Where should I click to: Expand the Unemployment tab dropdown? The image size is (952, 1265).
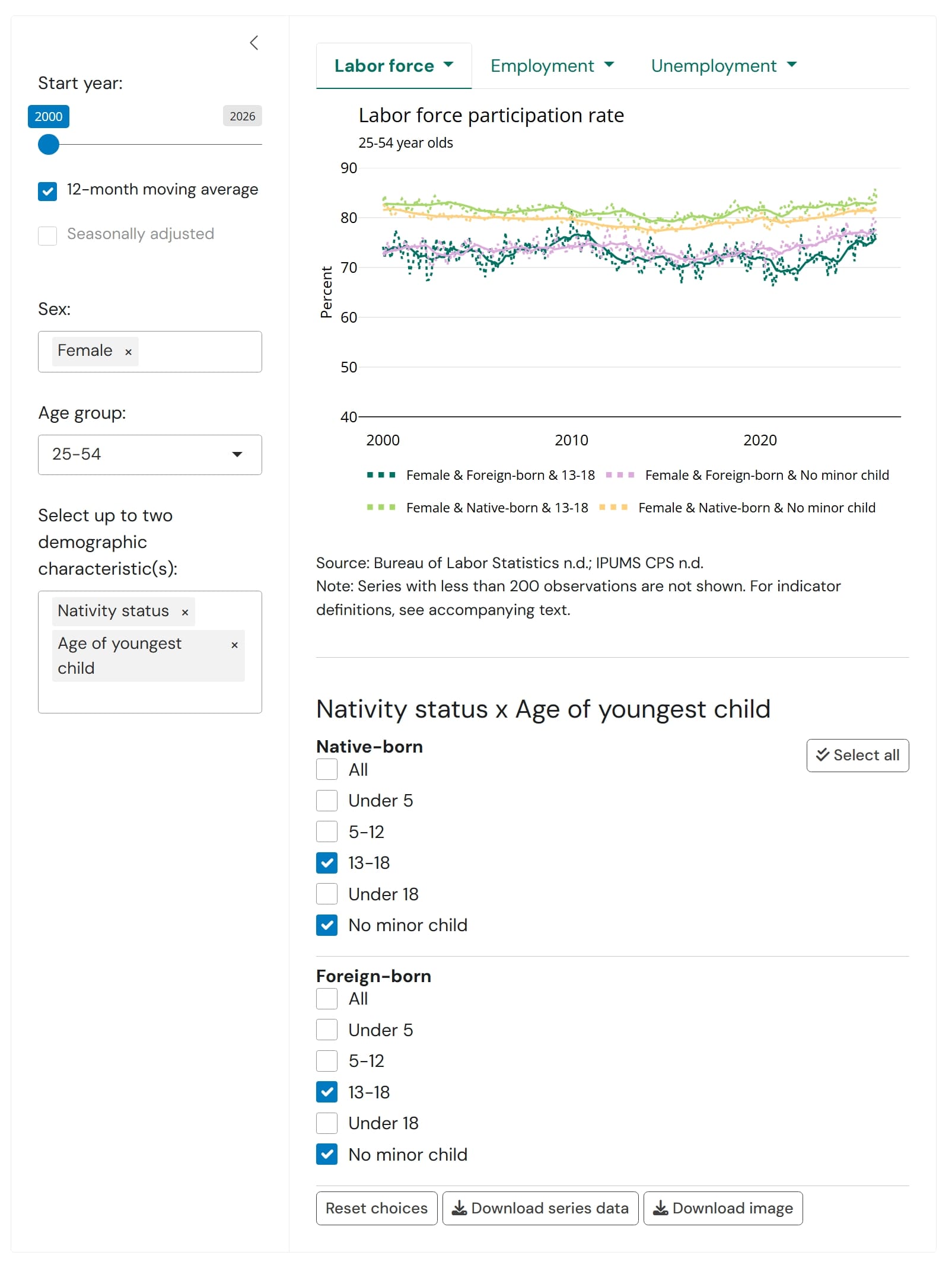coord(724,66)
